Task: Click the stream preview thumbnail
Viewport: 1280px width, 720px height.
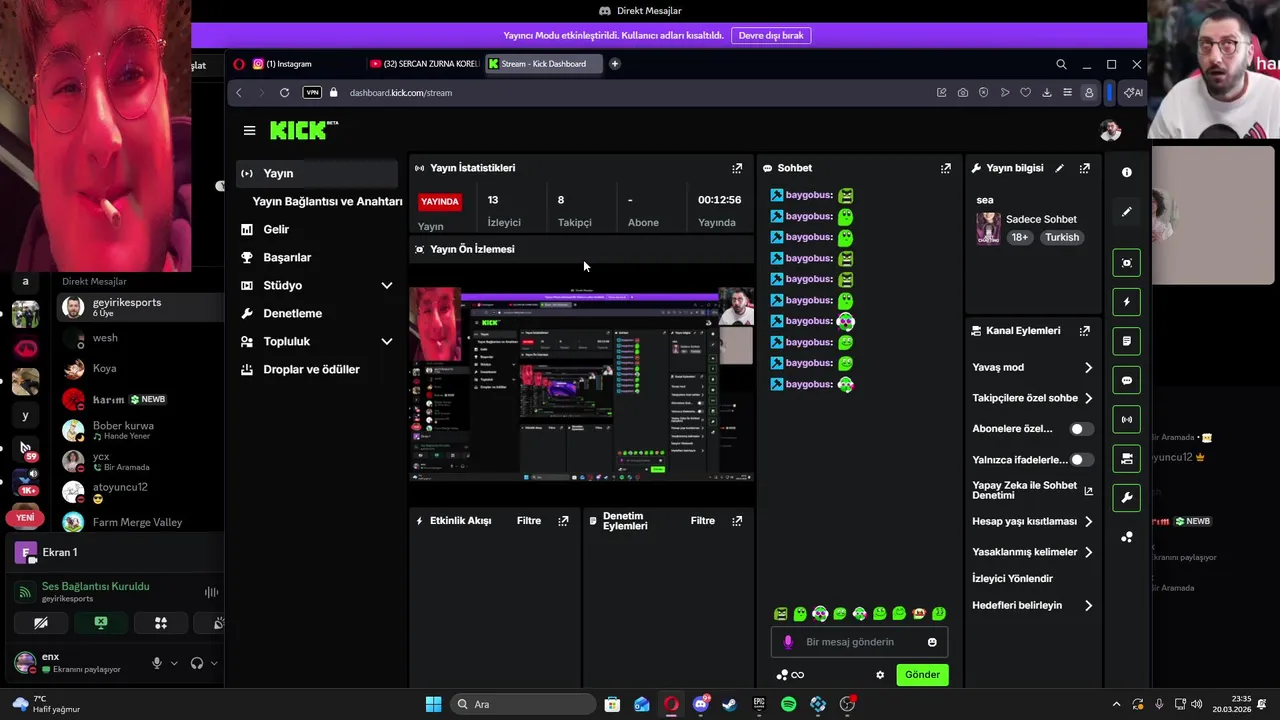Action: (x=581, y=383)
